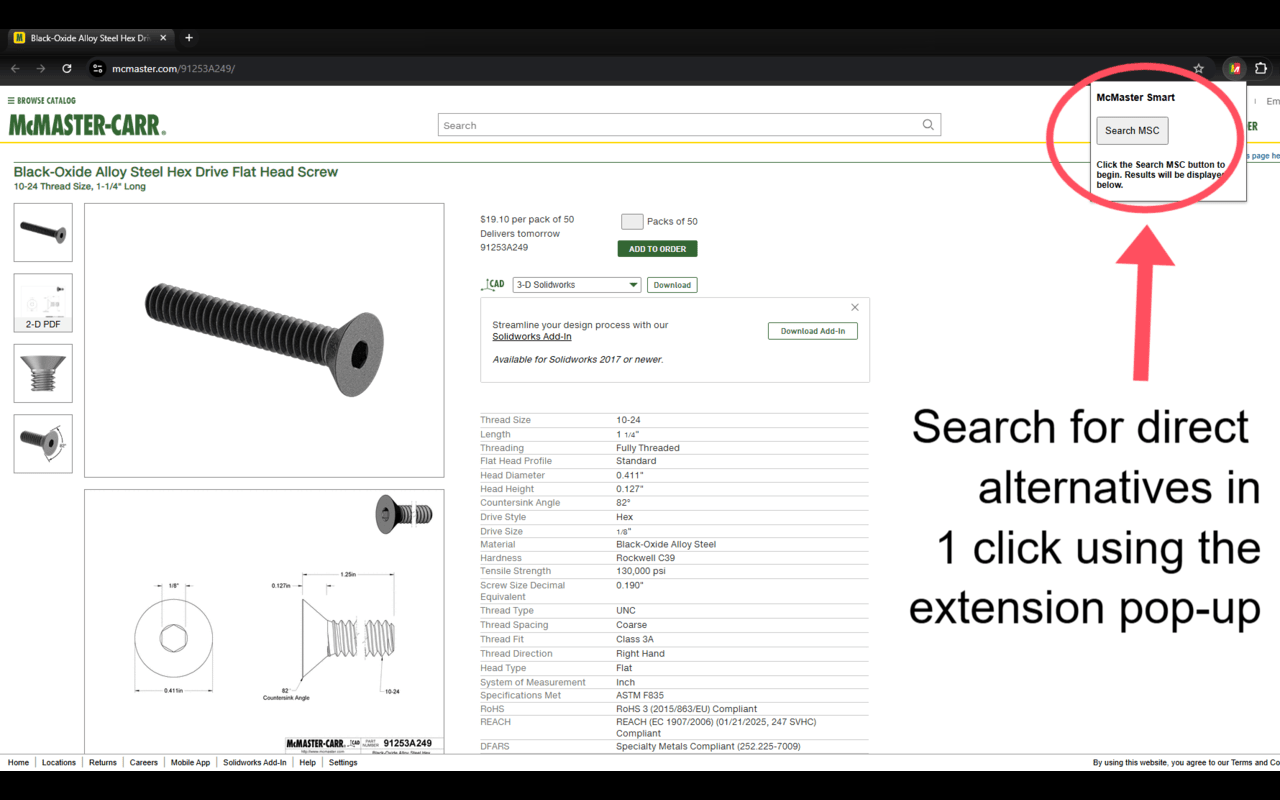
Task: Open the Browse Catalog menu
Action: click(x=42, y=100)
